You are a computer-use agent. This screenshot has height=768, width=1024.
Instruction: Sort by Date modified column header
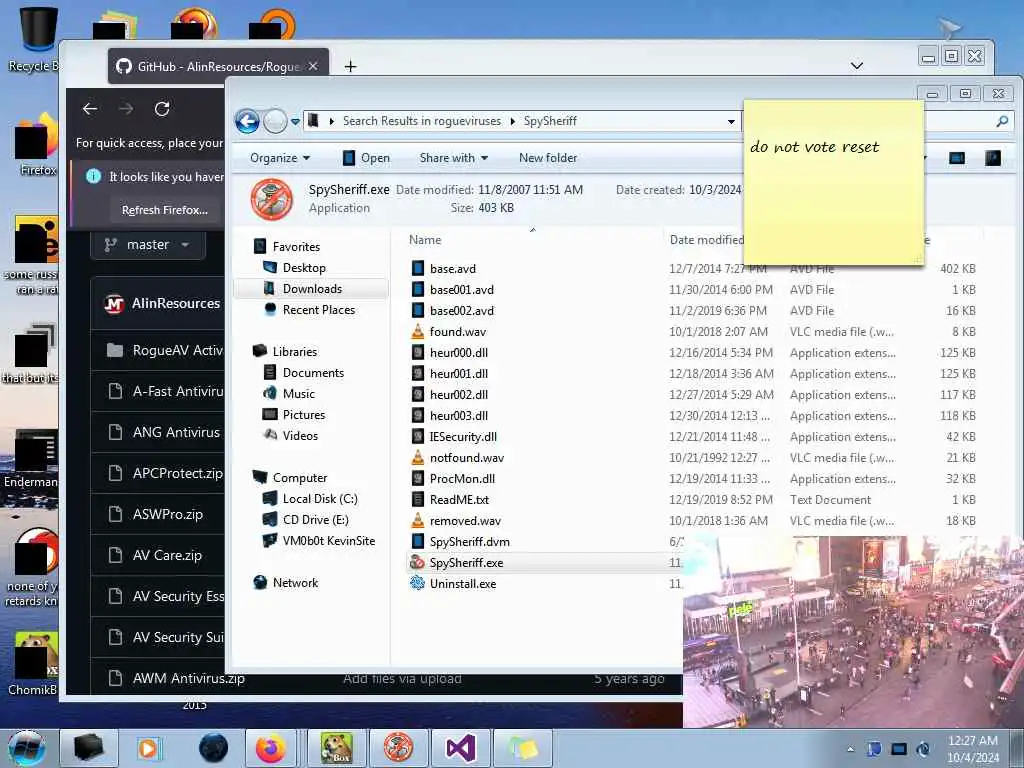click(x=707, y=240)
